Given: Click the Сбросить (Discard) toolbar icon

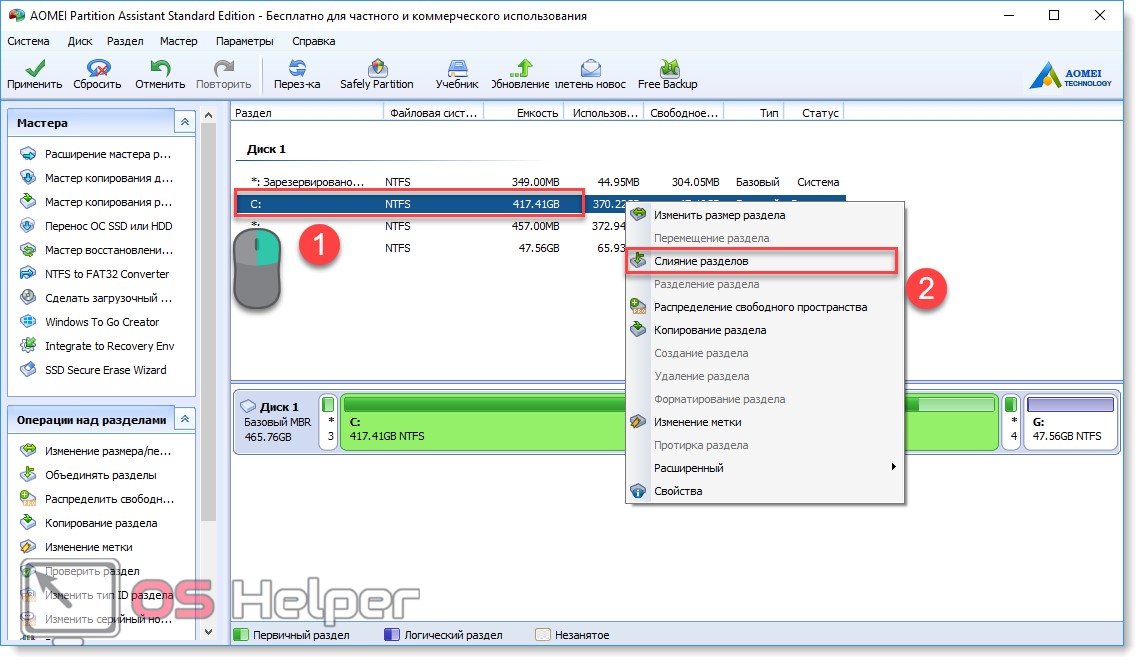Looking at the screenshot, I should tap(97, 69).
